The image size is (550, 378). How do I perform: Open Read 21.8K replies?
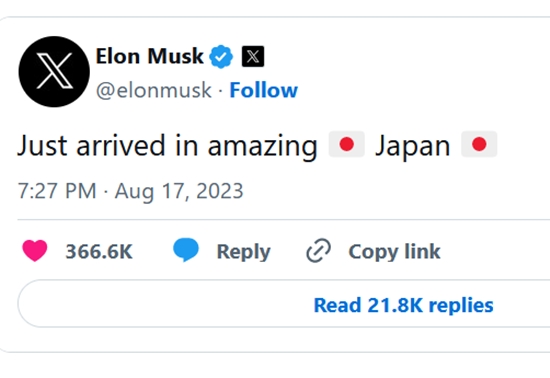pyautogui.click(x=403, y=305)
